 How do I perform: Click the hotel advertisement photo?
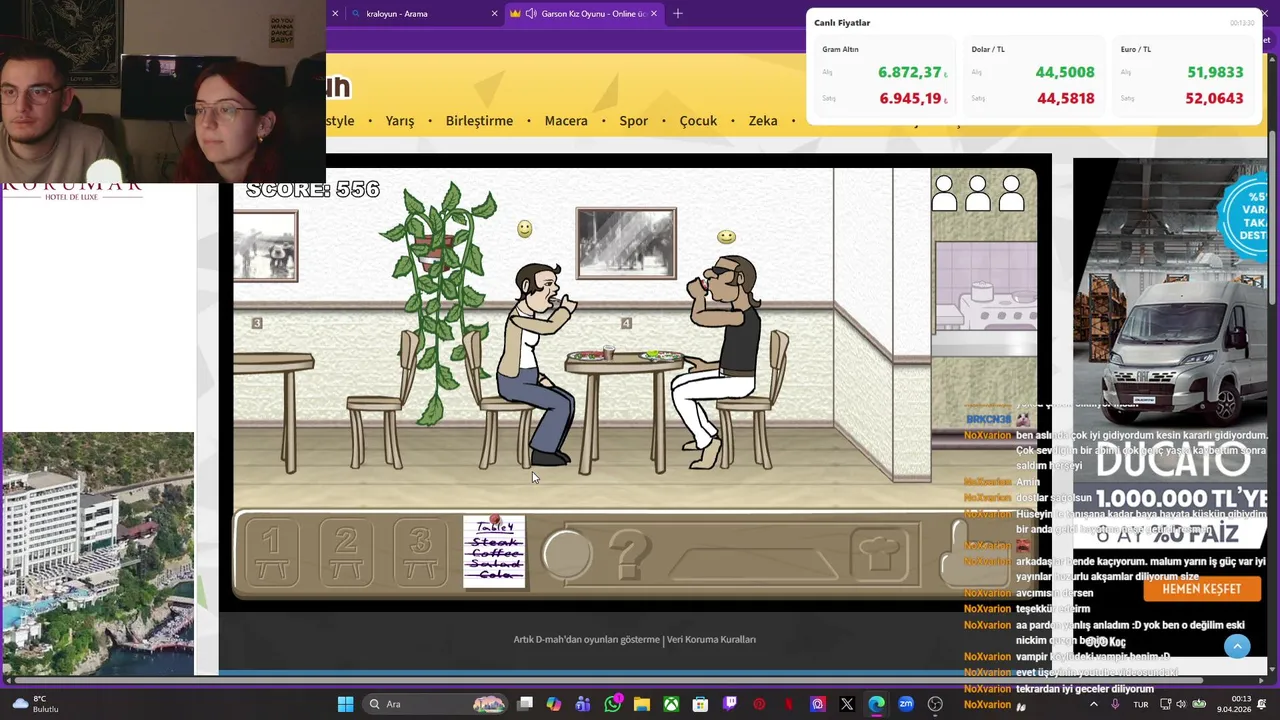point(98,553)
